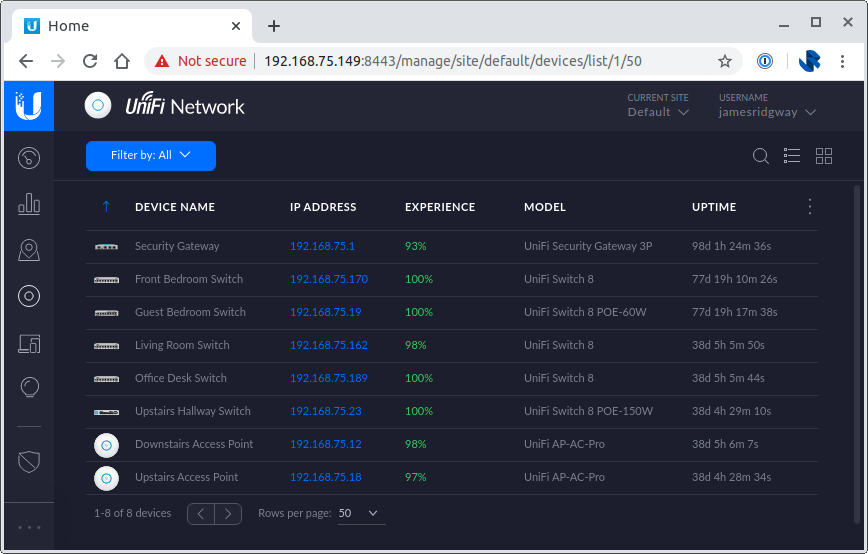Viewport: 868px width, 554px height.
Task: Sort by Device Name column
Action: click(175, 207)
